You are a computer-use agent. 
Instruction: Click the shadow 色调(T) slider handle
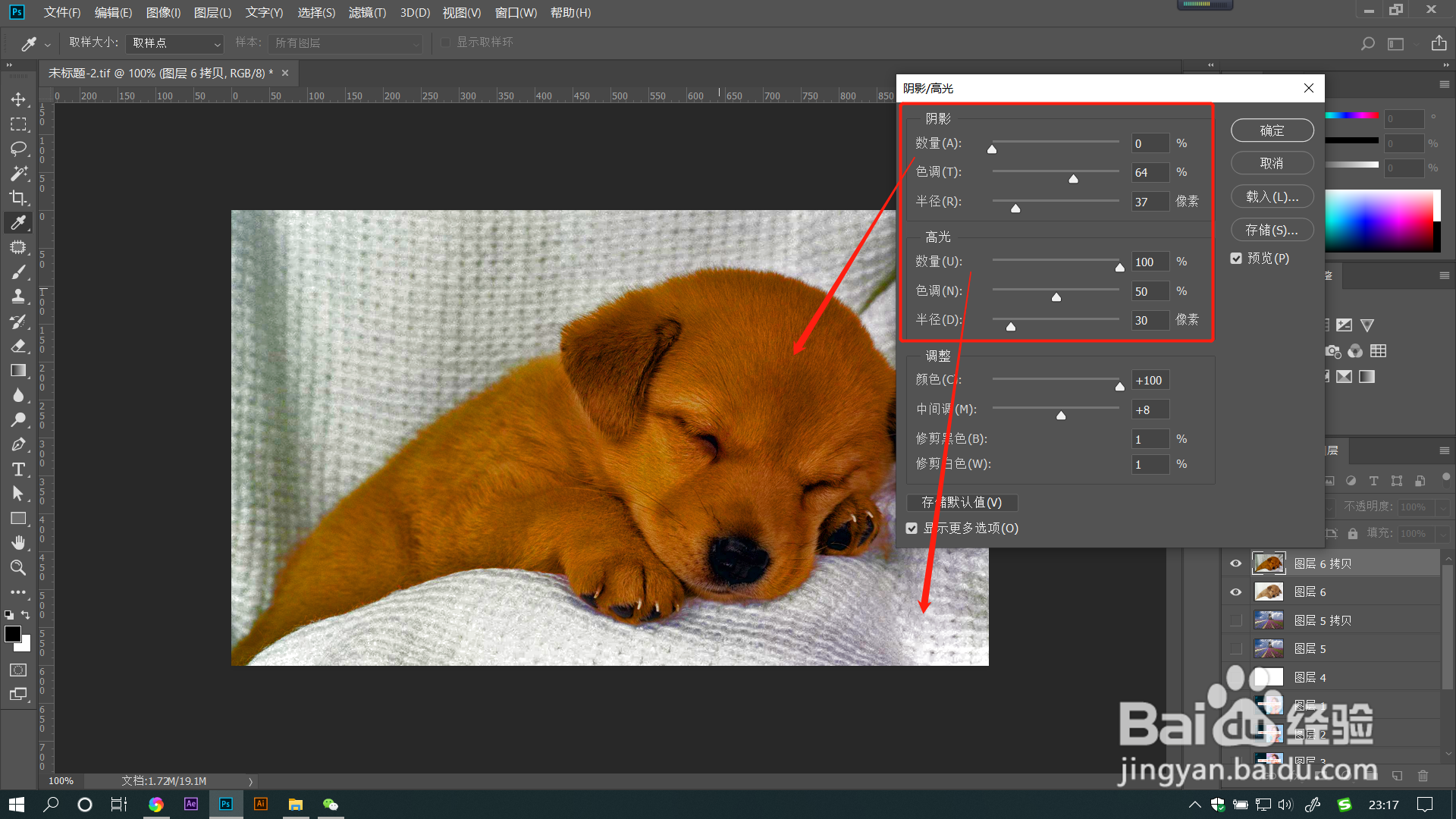click(1073, 179)
